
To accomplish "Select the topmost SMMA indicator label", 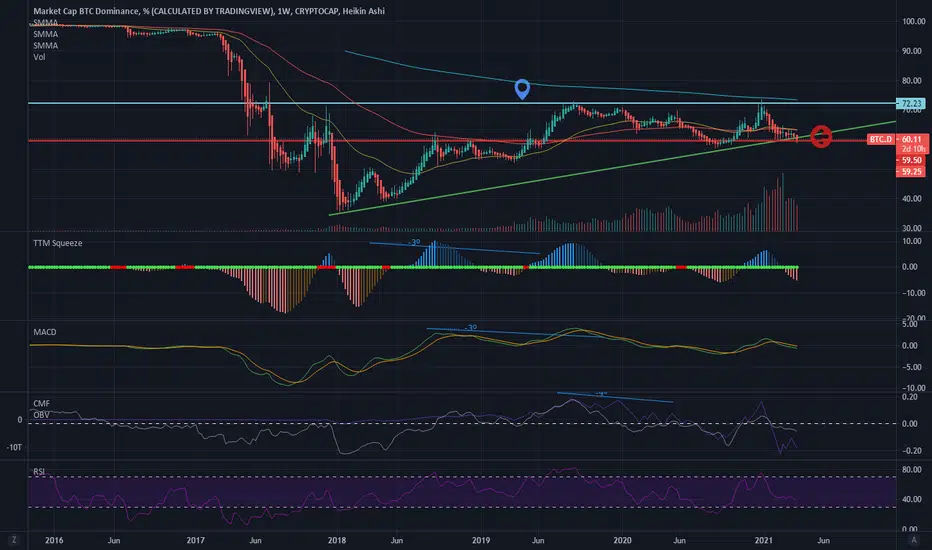I will coord(46,23).
